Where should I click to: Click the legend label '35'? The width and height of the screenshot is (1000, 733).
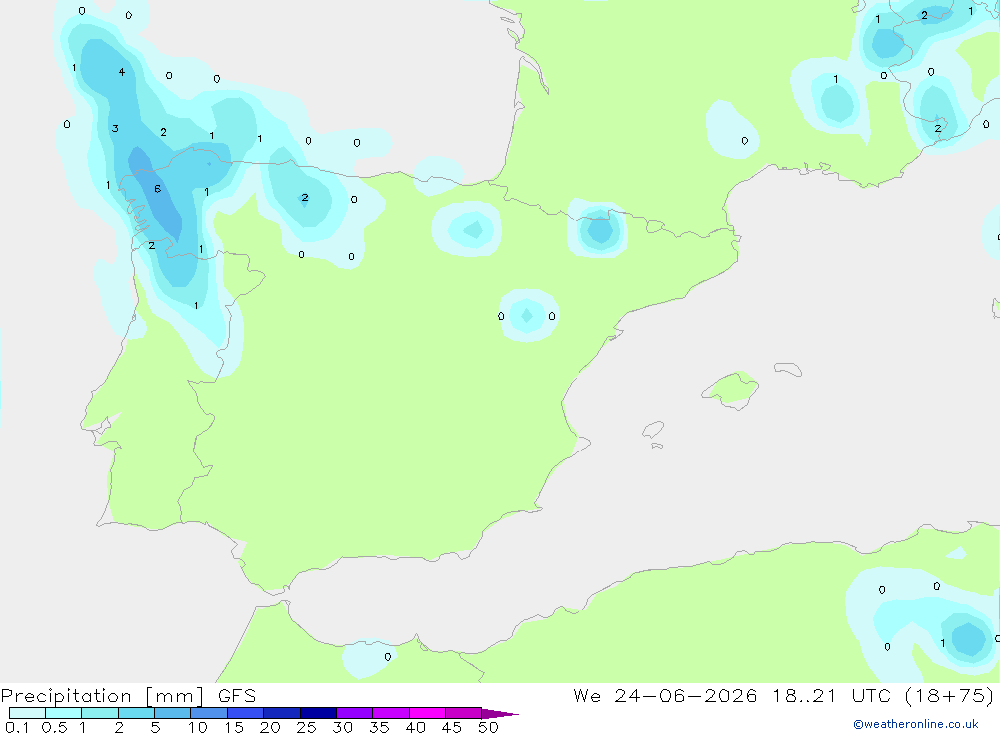pyautogui.click(x=379, y=727)
